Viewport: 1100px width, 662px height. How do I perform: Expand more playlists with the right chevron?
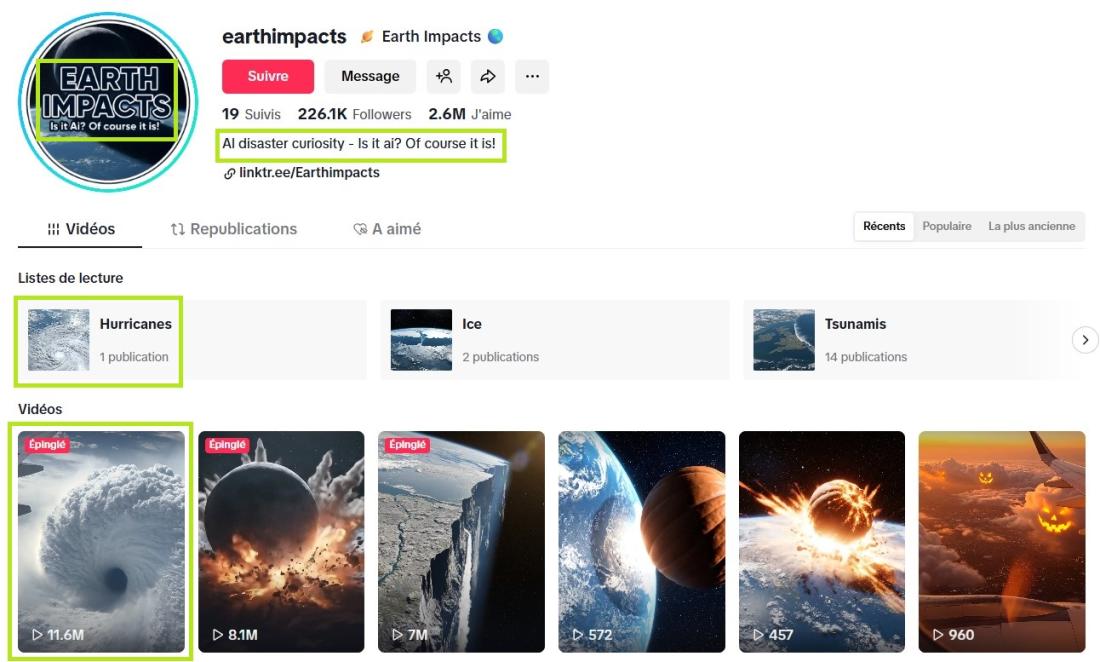[x=1085, y=340]
